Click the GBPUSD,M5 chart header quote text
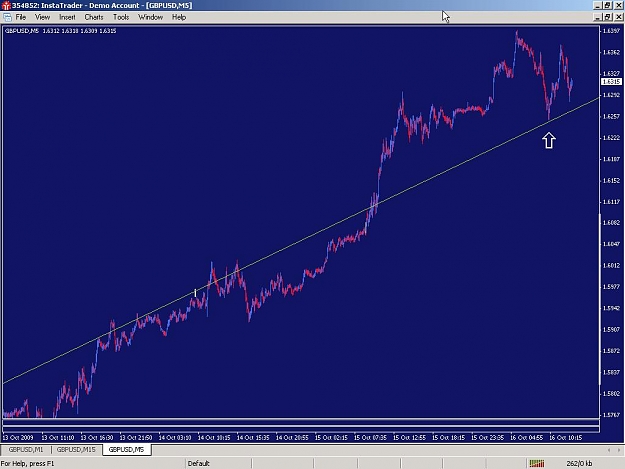Screen dimensions: 625x469 [x=61, y=31]
